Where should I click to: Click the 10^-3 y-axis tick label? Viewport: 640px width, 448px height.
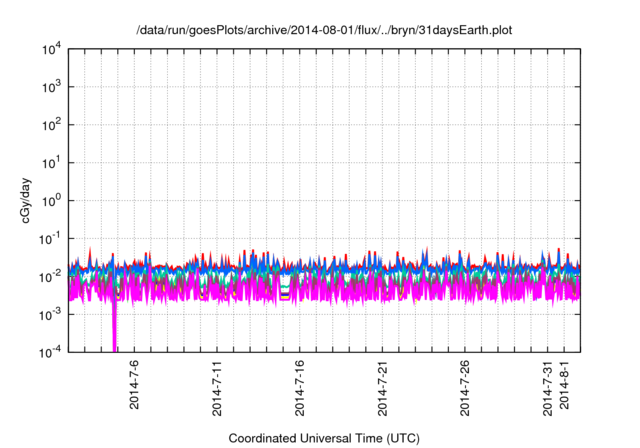(x=52, y=314)
